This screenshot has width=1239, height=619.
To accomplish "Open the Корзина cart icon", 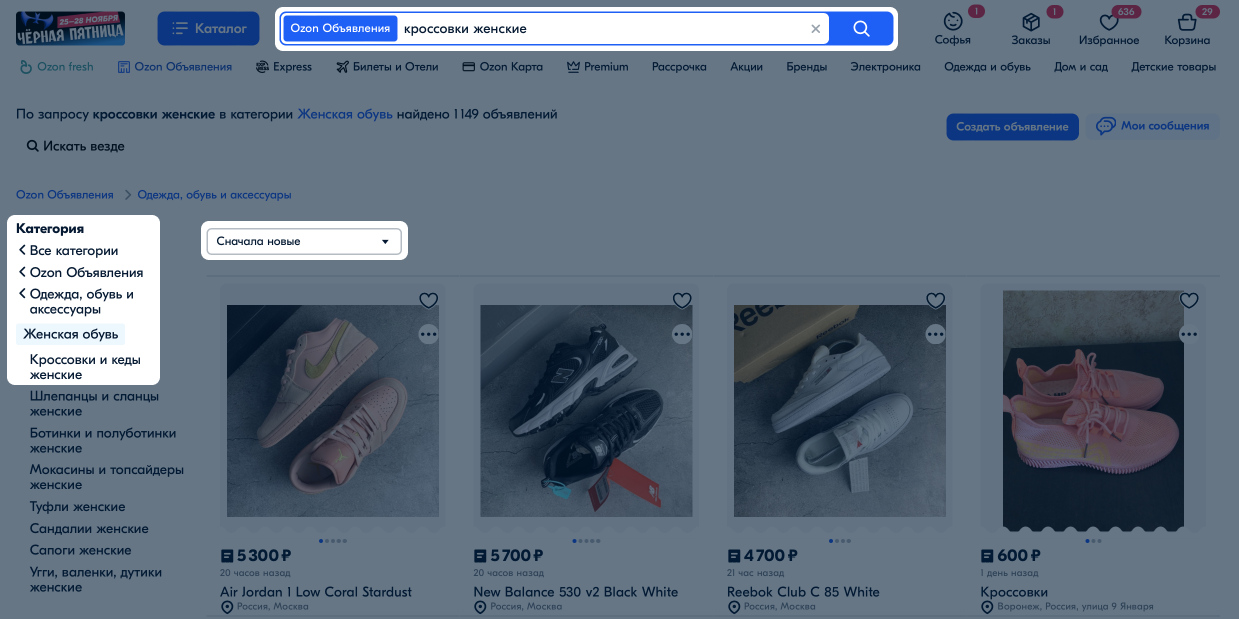I will click(1187, 28).
